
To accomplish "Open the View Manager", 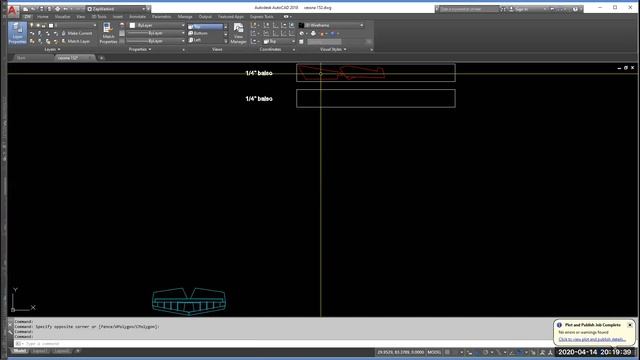I will tap(238, 33).
